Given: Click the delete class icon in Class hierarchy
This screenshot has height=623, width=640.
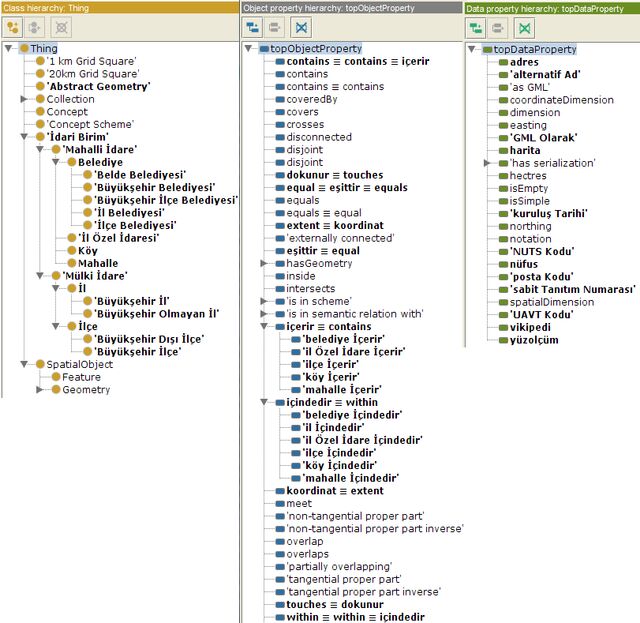Looking at the screenshot, I should [x=61, y=27].
